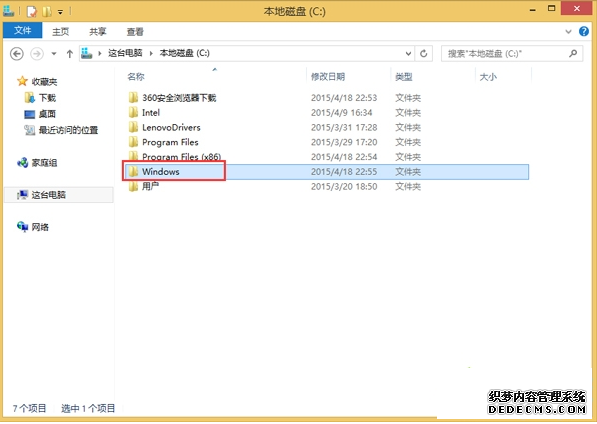Click the drive icon in address bar

tap(87, 53)
